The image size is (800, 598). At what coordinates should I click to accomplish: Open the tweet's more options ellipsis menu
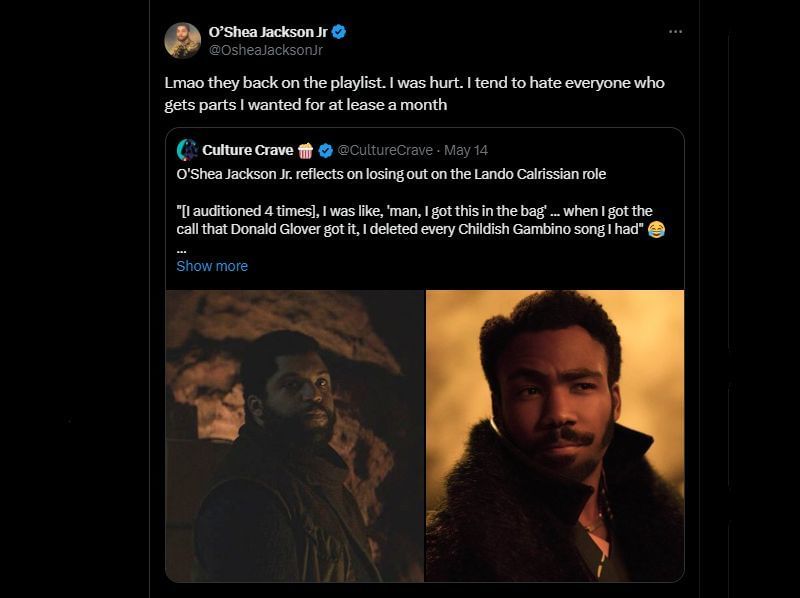point(675,32)
